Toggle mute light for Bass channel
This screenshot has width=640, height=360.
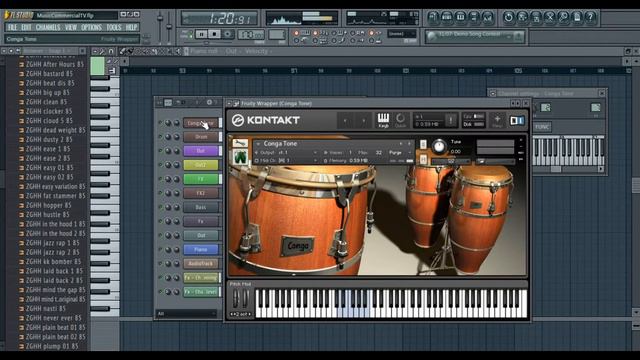160,207
